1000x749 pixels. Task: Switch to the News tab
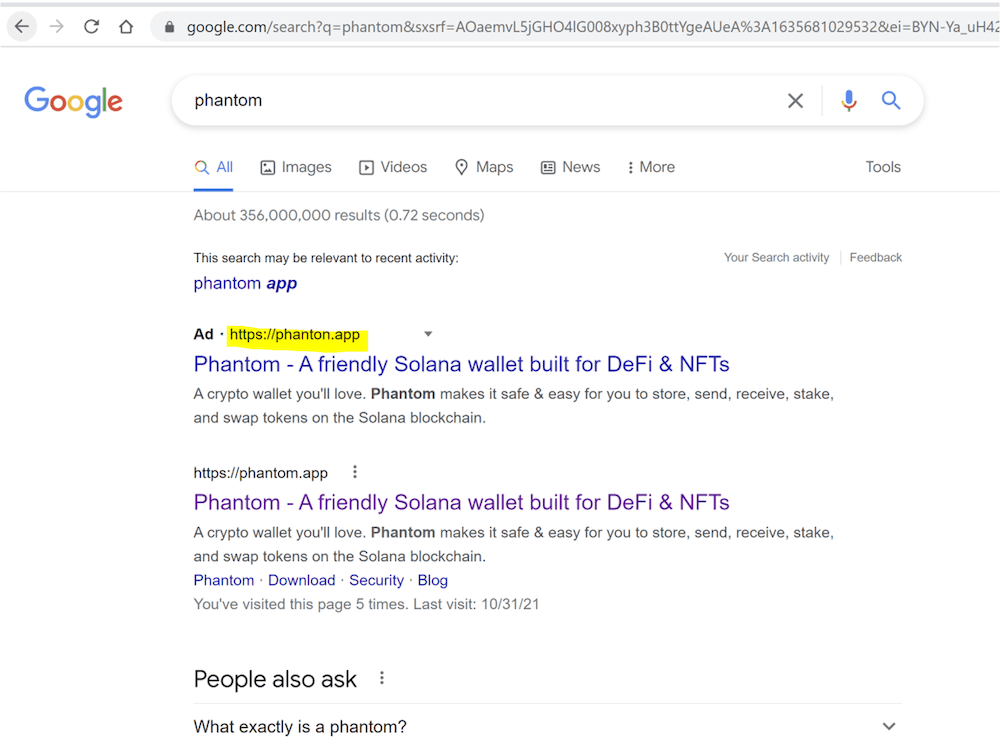pos(571,167)
